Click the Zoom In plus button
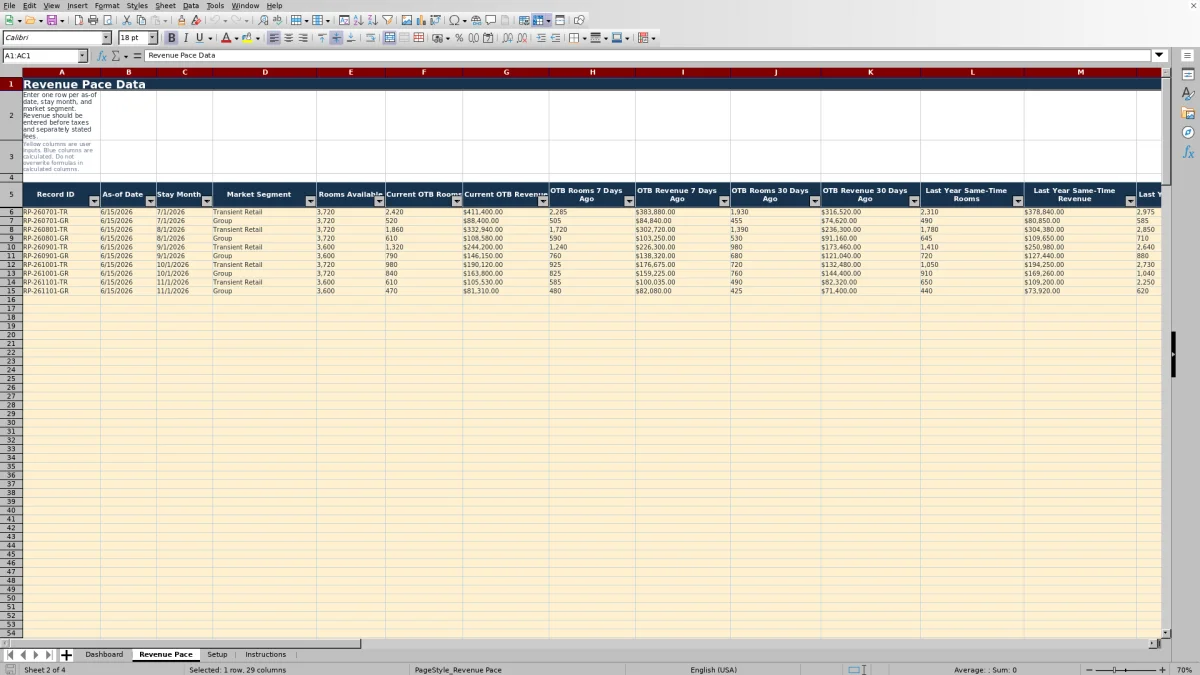Screen dimensions: 1200x675 [1162, 670]
